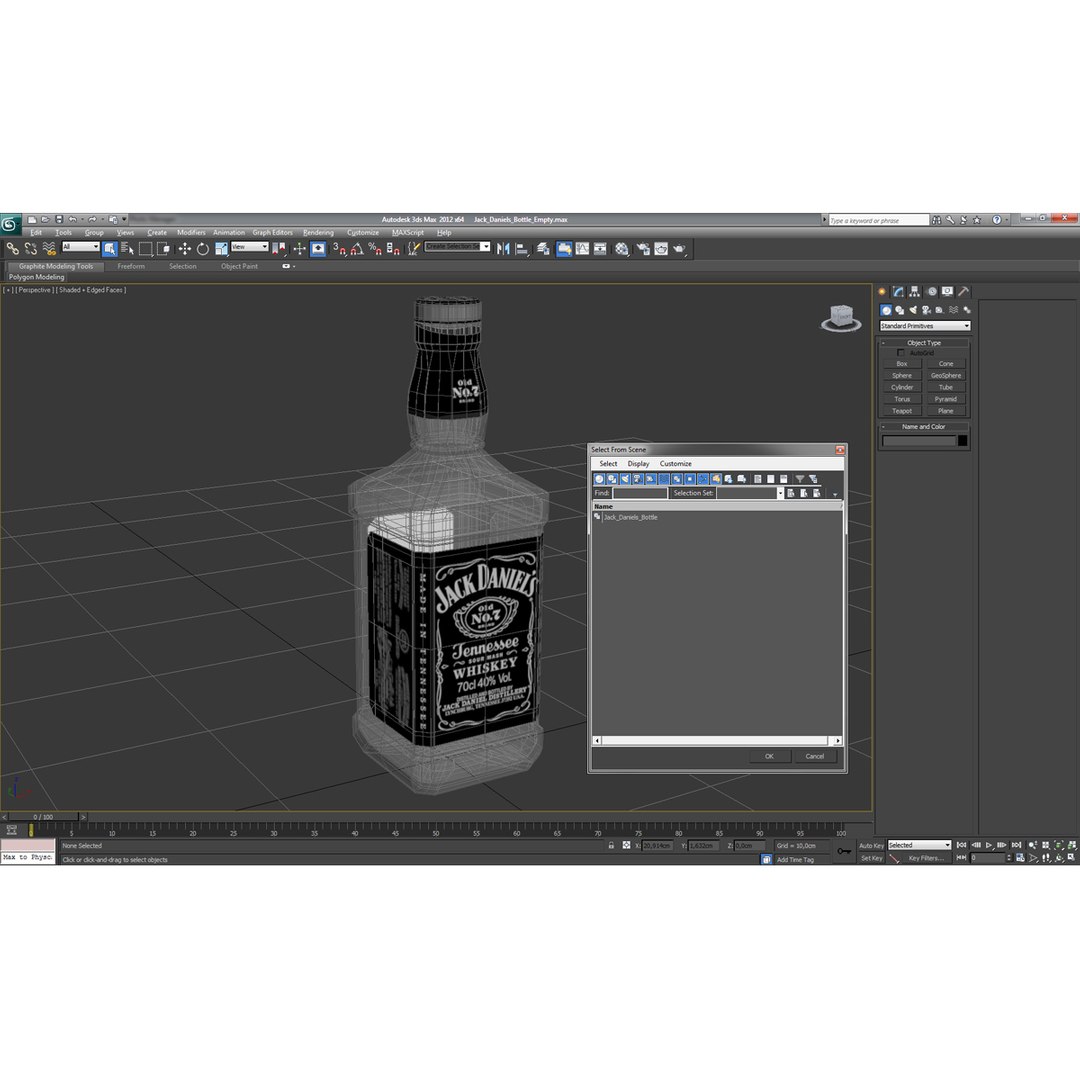Click the 0 / 100 time slider
This screenshot has width=1080, height=1080.
(43, 817)
